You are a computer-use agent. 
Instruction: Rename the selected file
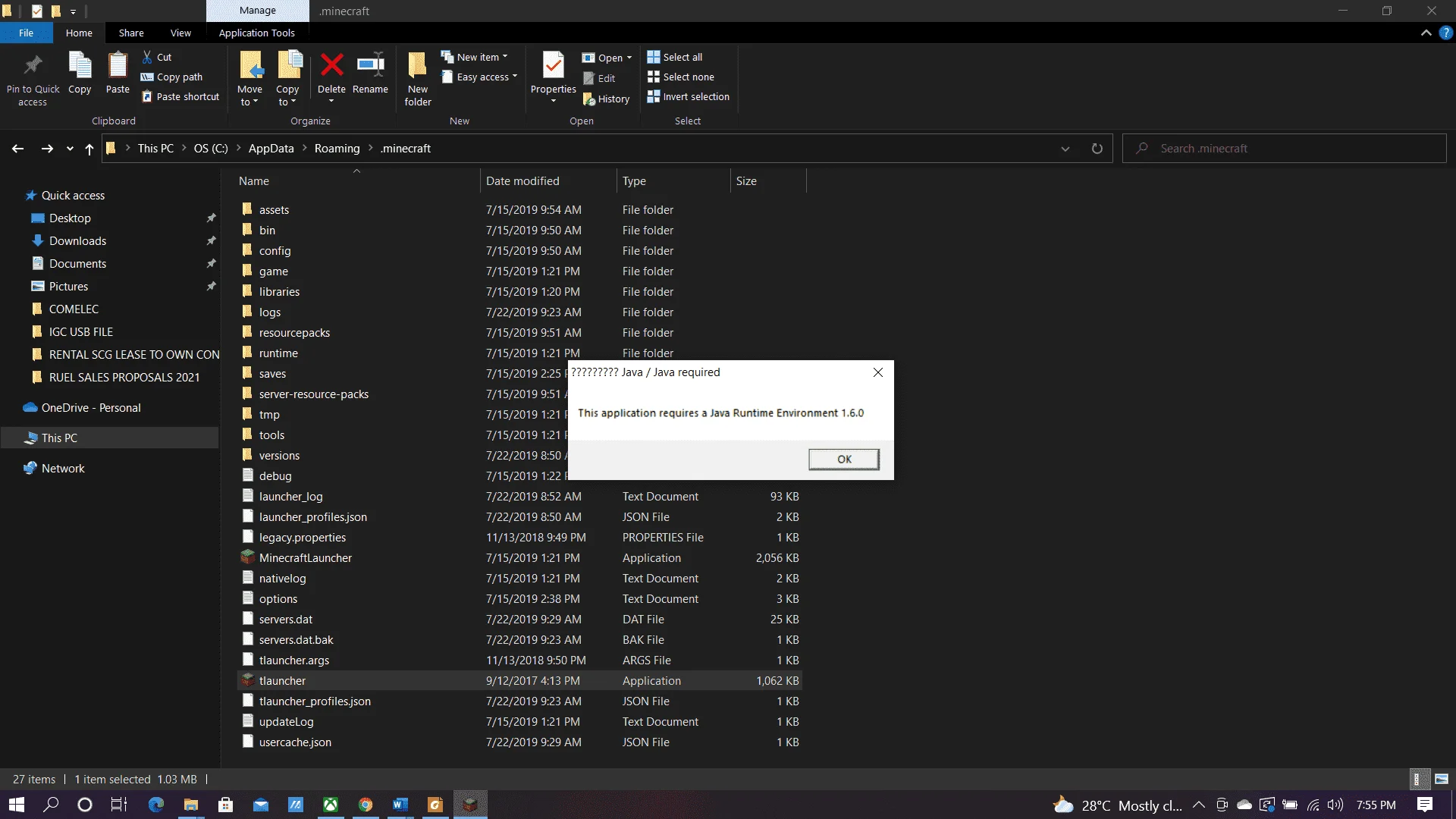pyautogui.click(x=370, y=74)
